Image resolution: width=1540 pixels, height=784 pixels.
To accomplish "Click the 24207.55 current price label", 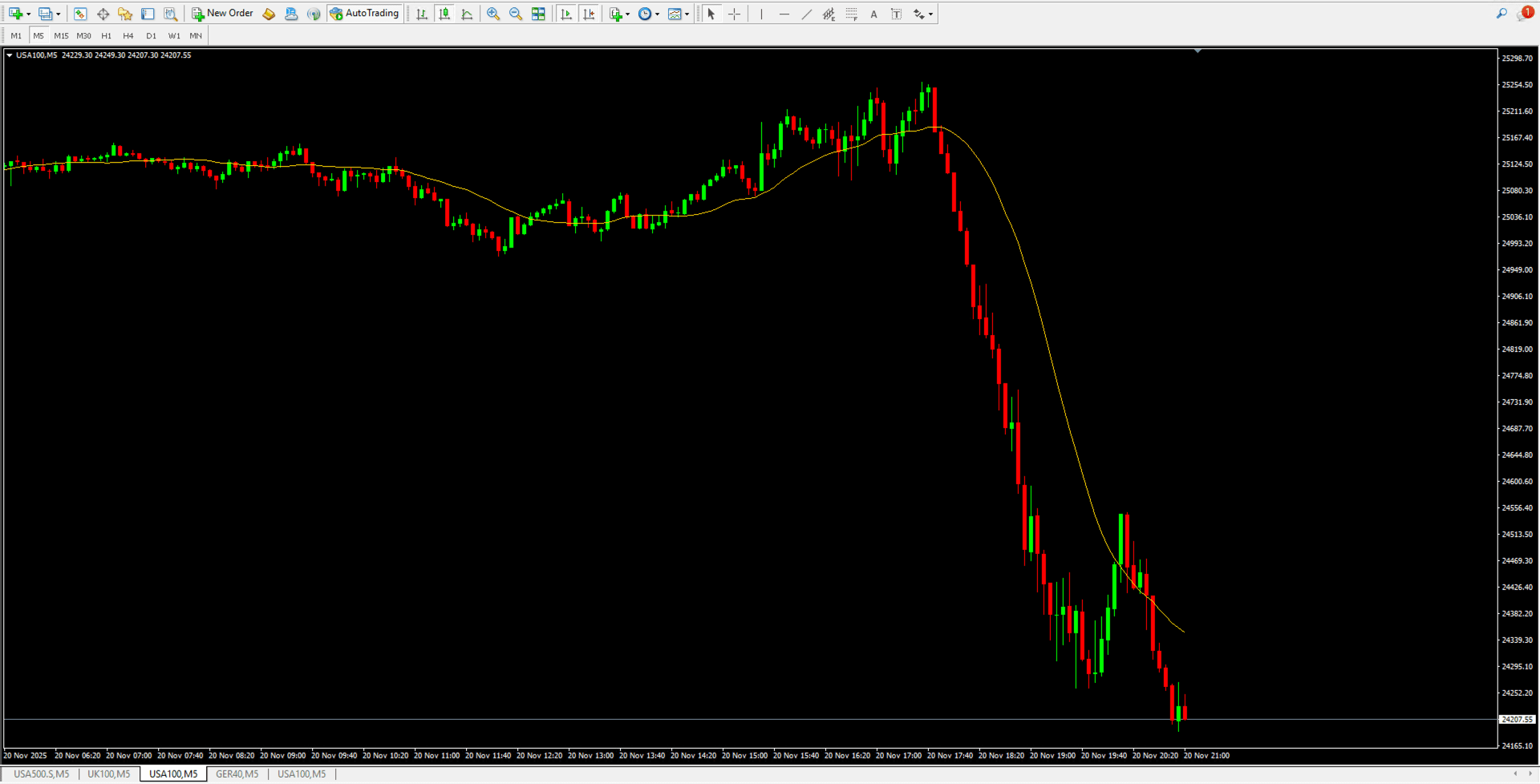I will [x=1517, y=719].
